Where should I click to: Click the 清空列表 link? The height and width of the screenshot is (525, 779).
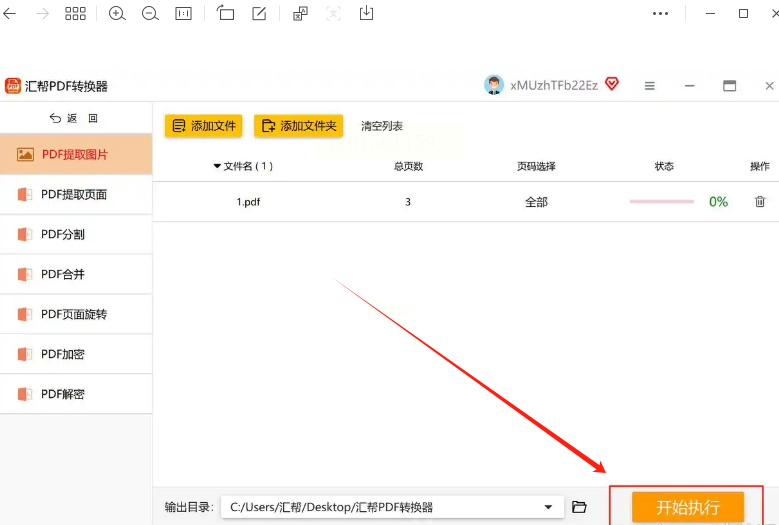pos(382,126)
